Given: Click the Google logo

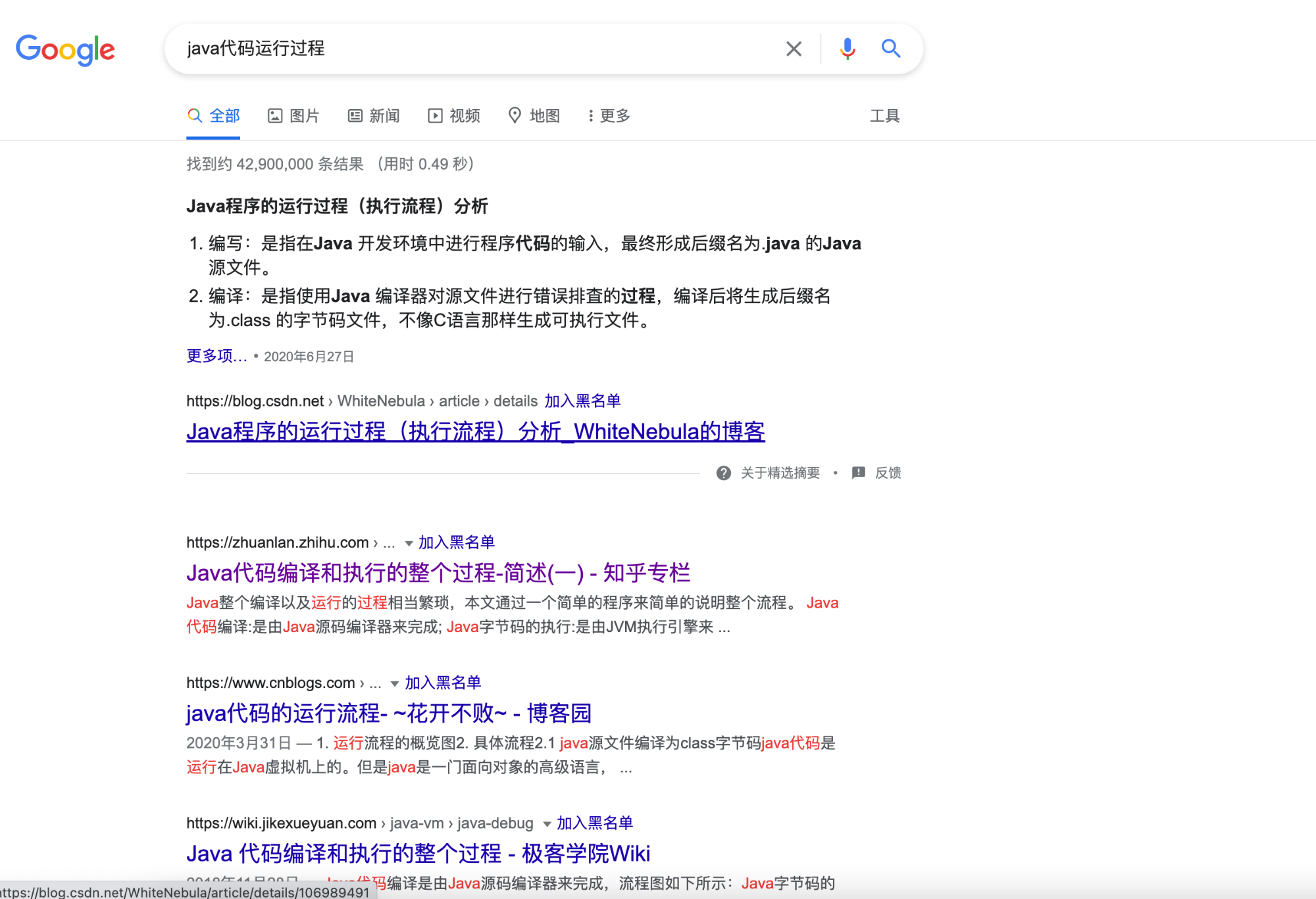Looking at the screenshot, I should pyautogui.click(x=65, y=49).
